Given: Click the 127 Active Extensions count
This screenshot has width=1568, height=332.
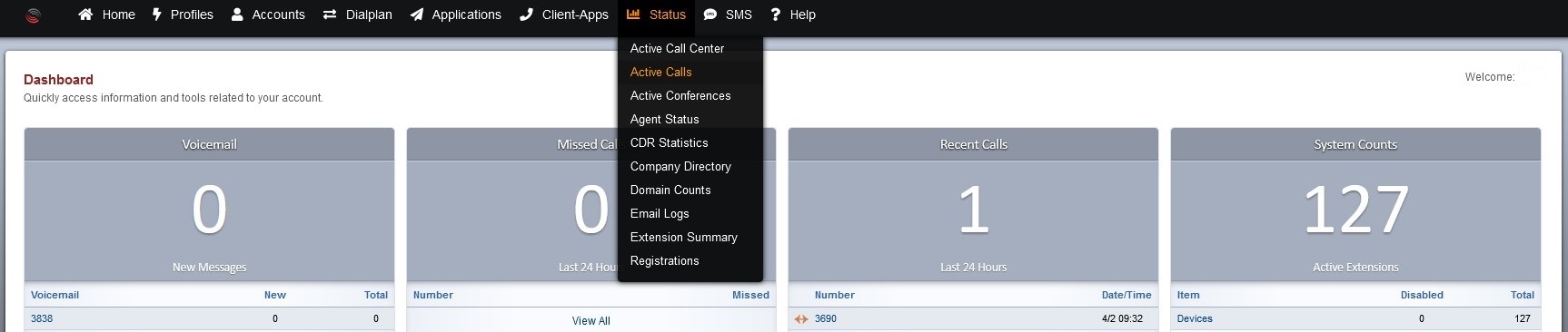Looking at the screenshot, I should [x=1355, y=210].
